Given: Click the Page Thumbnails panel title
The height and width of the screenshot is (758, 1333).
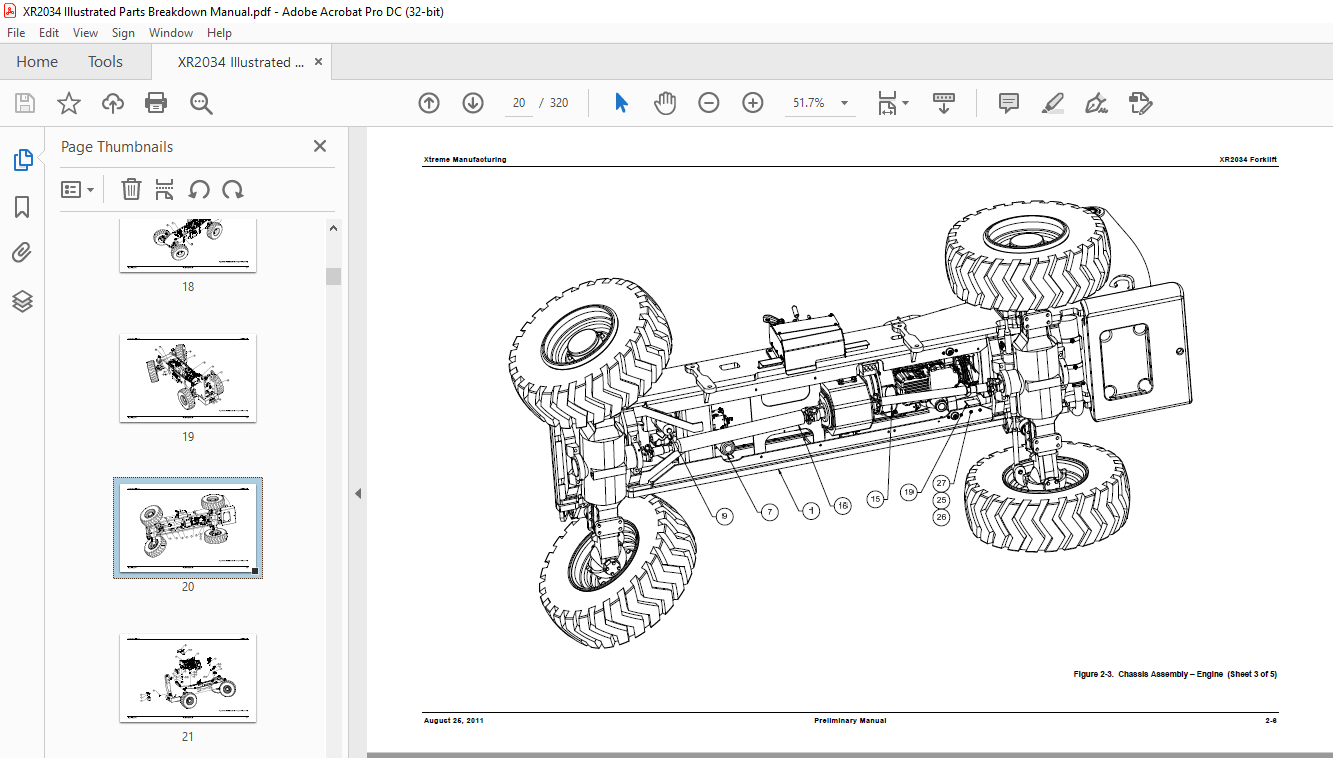Looking at the screenshot, I should (x=117, y=147).
